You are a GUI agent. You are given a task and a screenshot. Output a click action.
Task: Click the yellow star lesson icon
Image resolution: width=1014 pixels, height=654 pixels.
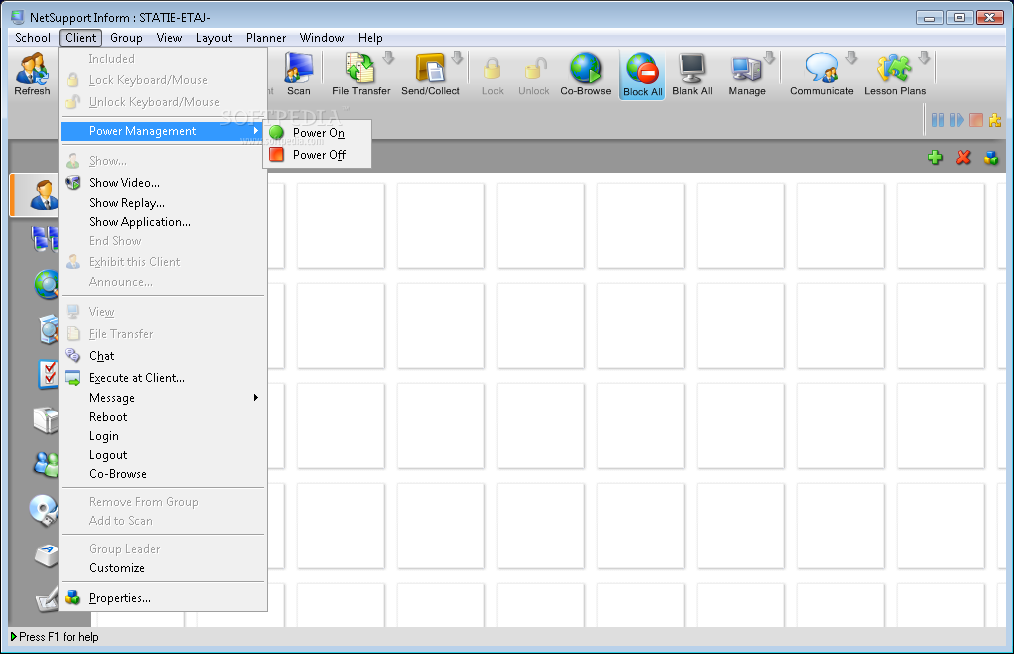click(x=995, y=120)
